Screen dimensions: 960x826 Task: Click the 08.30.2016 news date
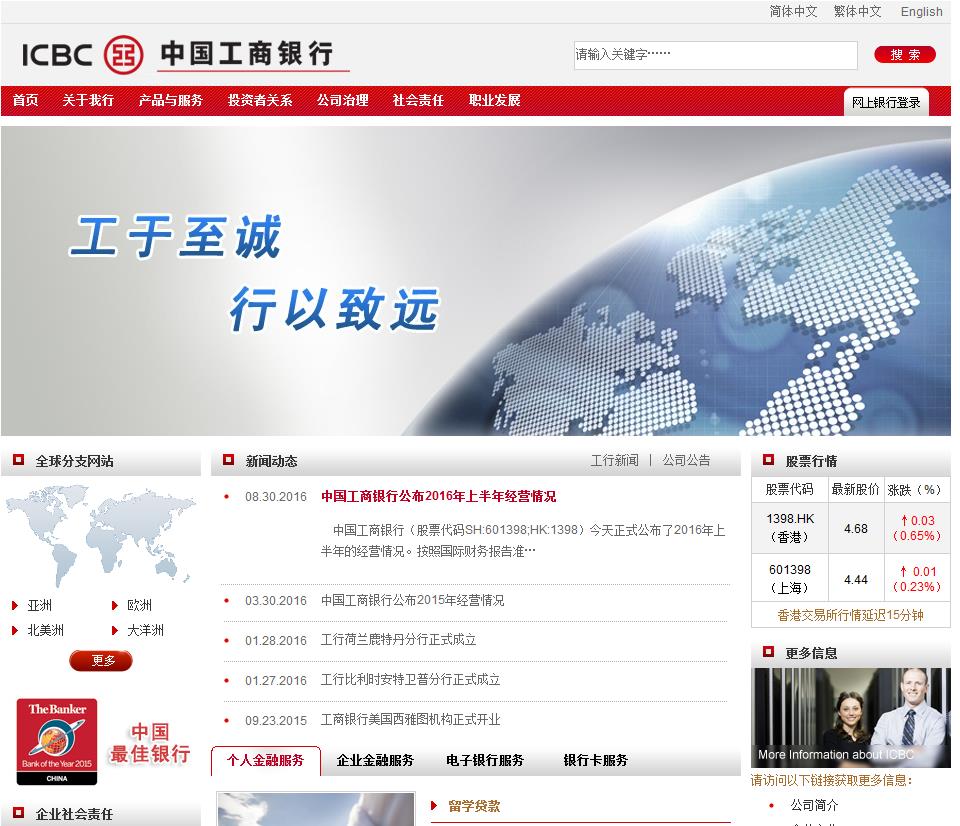tap(276, 497)
